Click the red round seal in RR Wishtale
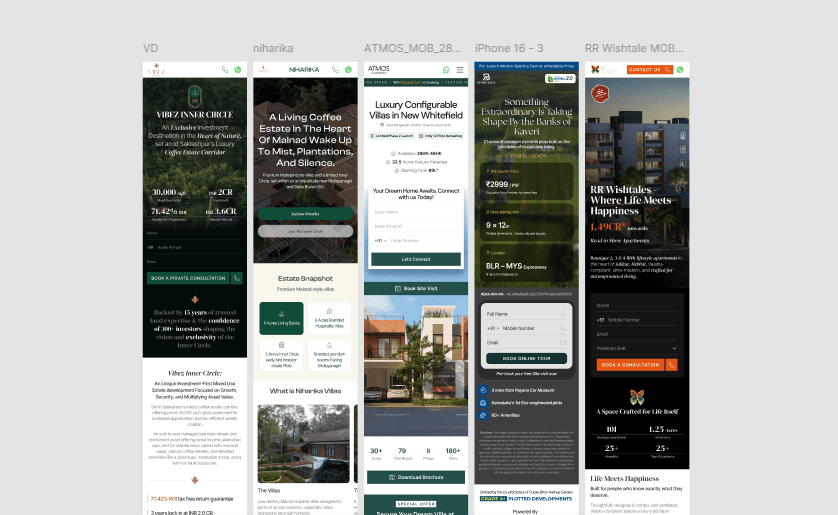Screen dimensions: 838x515 pos(600,94)
